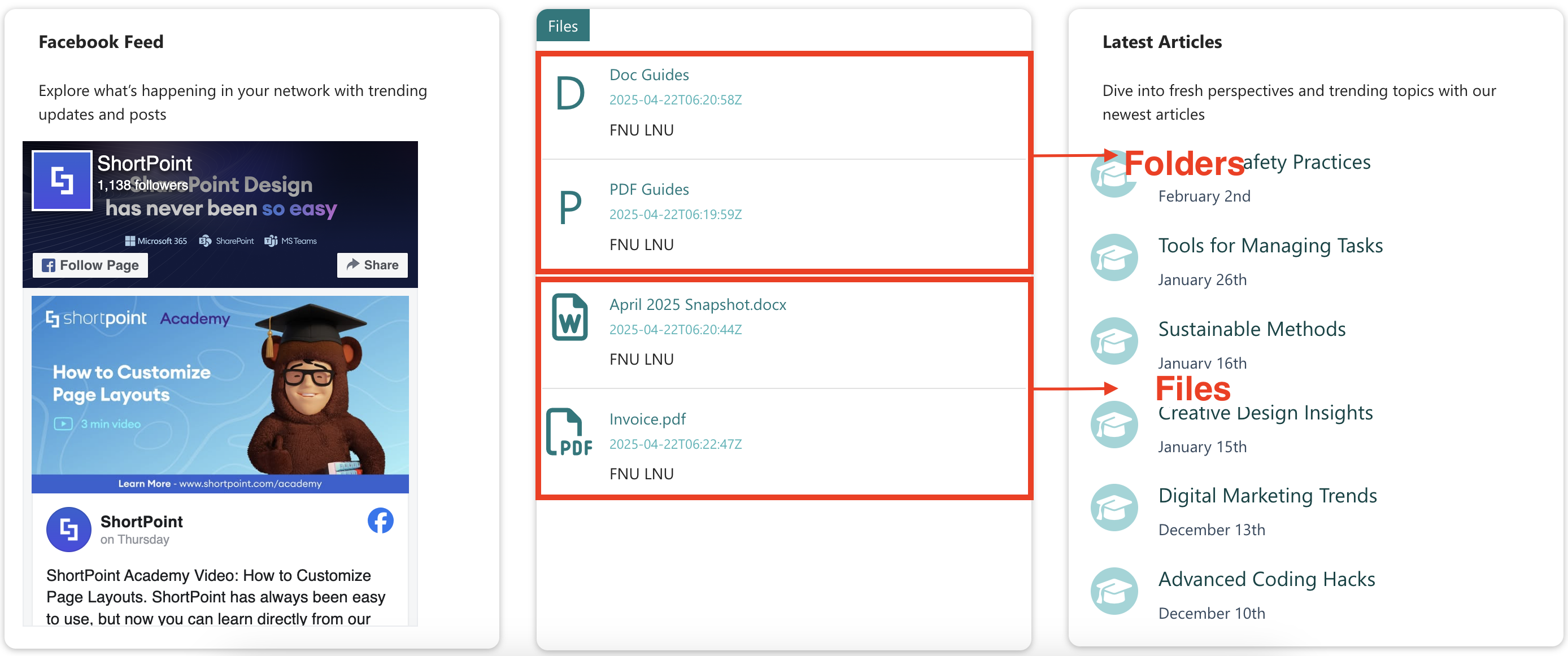Click the graduation cap icon beside Tools for Managing Tasks
The width and height of the screenshot is (1568, 656).
1113,258
